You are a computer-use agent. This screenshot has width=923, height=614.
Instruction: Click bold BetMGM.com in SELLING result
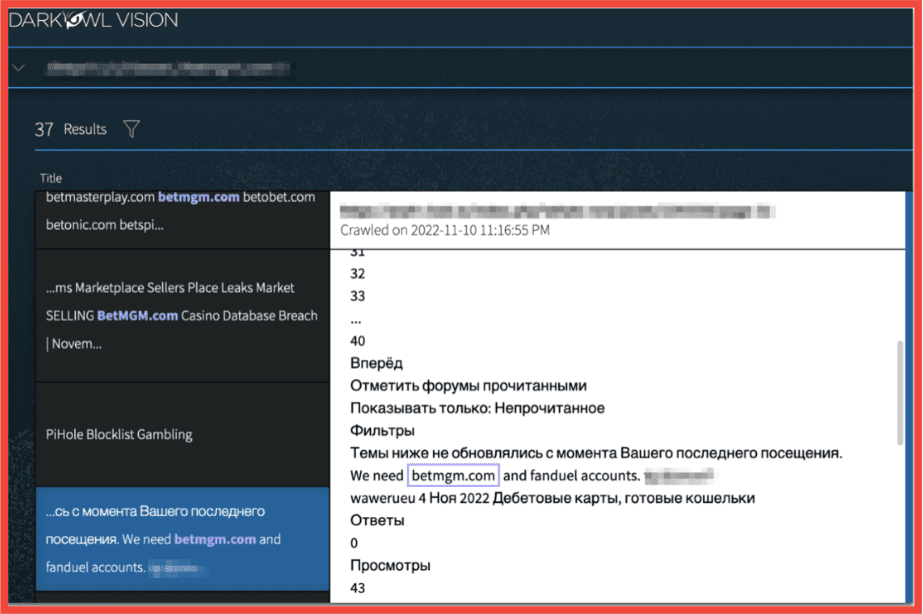[x=137, y=316]
